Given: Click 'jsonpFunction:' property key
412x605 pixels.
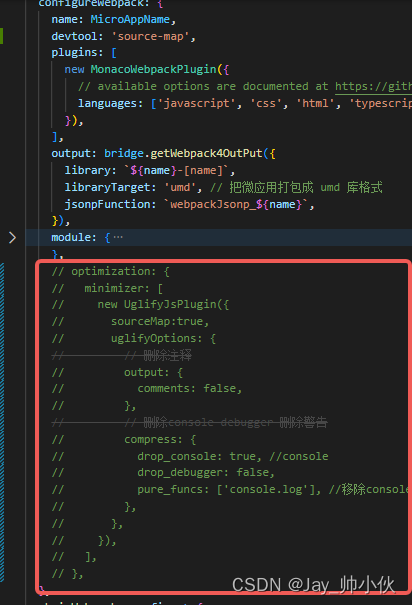Looking at the screenshot, I should (110, 204).
